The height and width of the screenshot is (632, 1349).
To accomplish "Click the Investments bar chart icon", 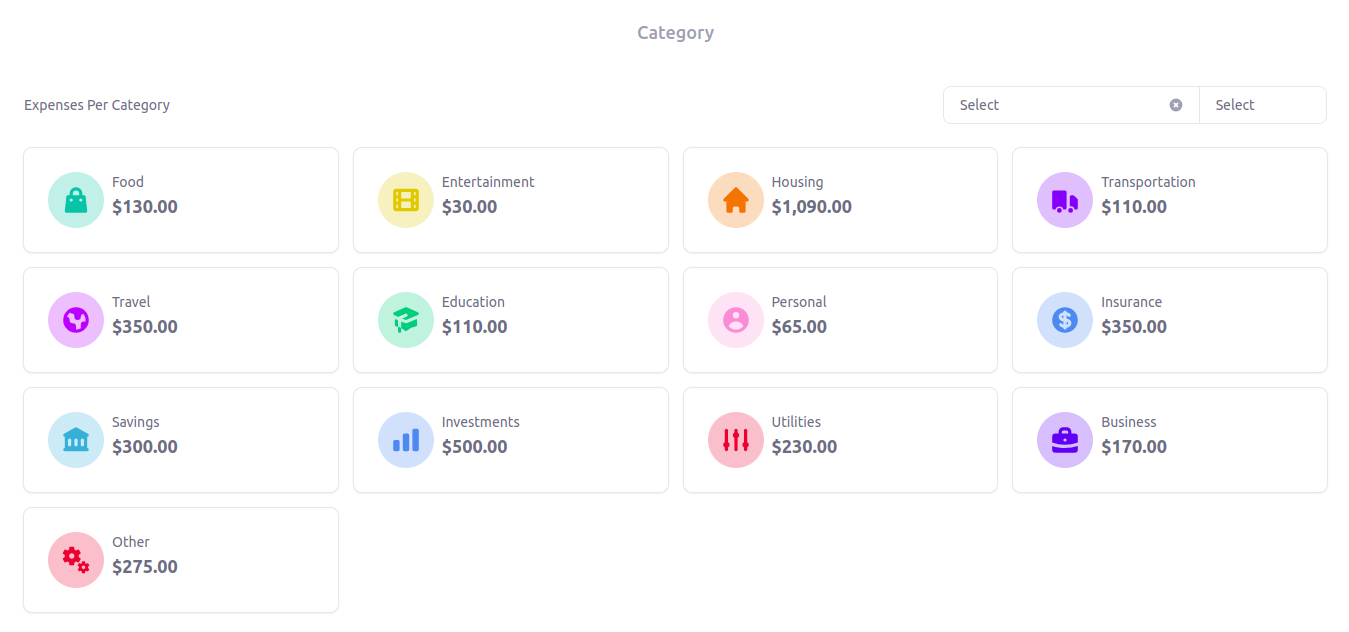I will pos(406,440).
